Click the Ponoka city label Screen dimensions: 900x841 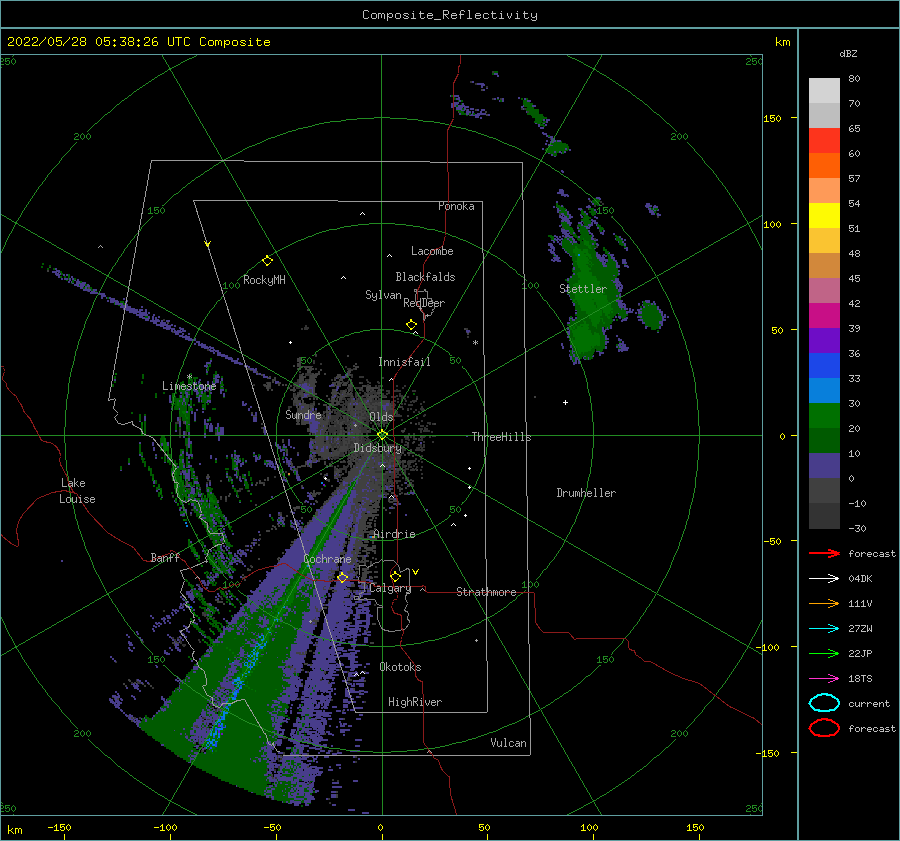456,206
